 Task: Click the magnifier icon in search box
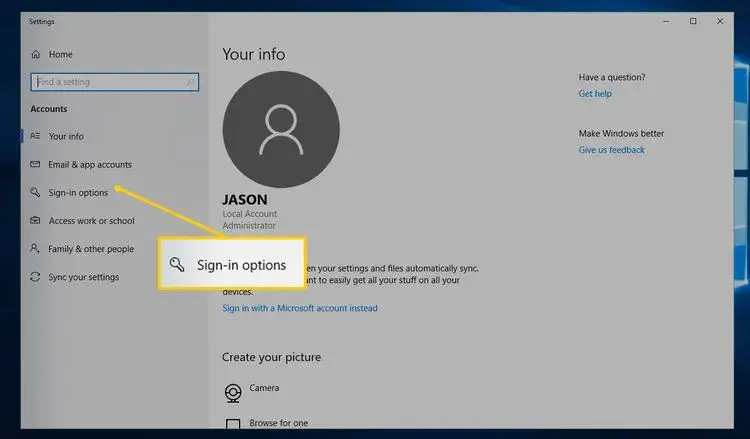point(190,82)
